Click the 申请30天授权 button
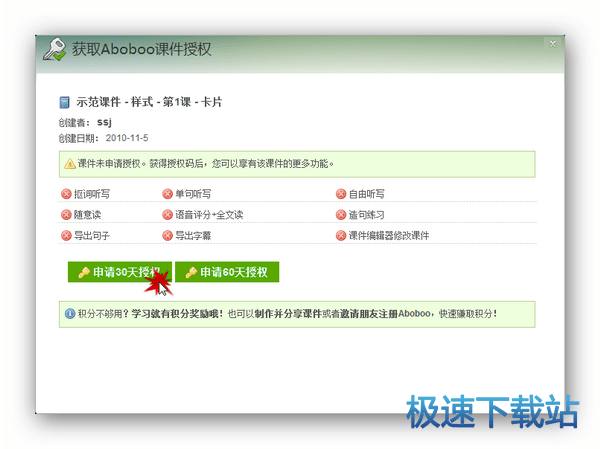This screenshot has width=600, height=449. click(120, 272)
